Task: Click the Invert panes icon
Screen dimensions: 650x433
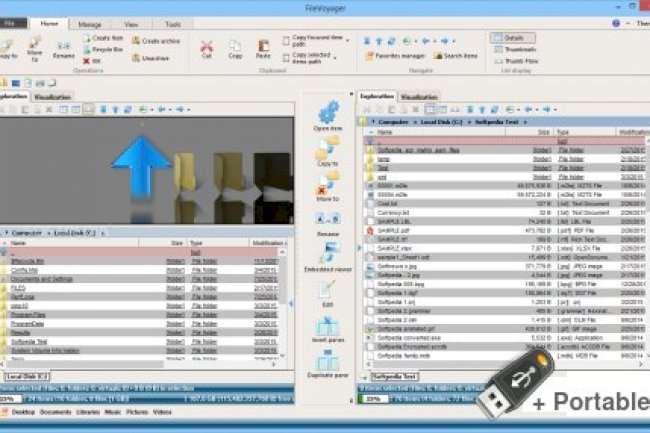Action: tap(328, 329)
